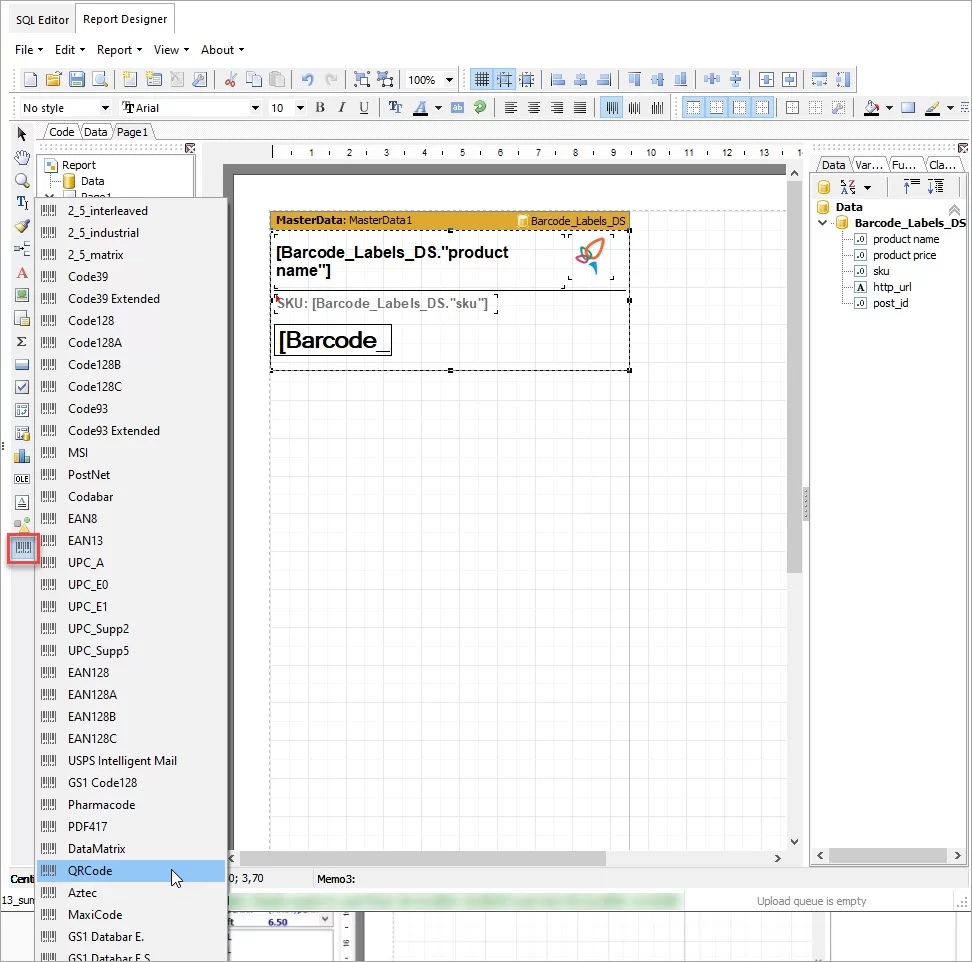Open the Code tab
Image resolution: width=972 pixels, height=962 pixels.
tap(61, 132)
